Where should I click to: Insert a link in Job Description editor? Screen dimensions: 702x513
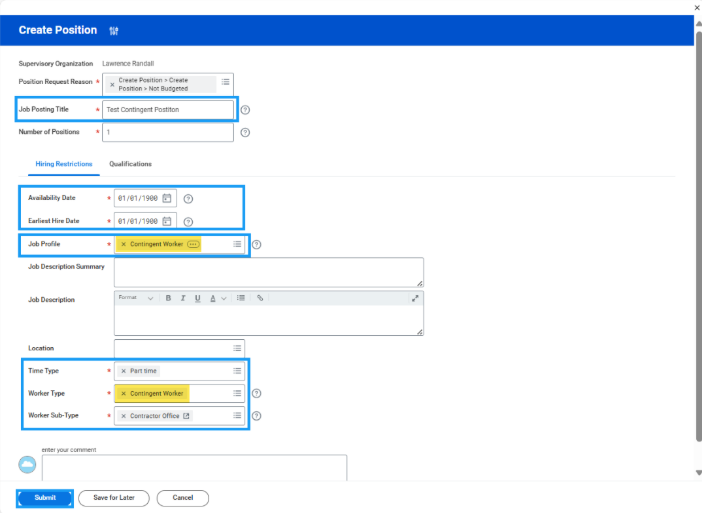click(x=260, y=298)
